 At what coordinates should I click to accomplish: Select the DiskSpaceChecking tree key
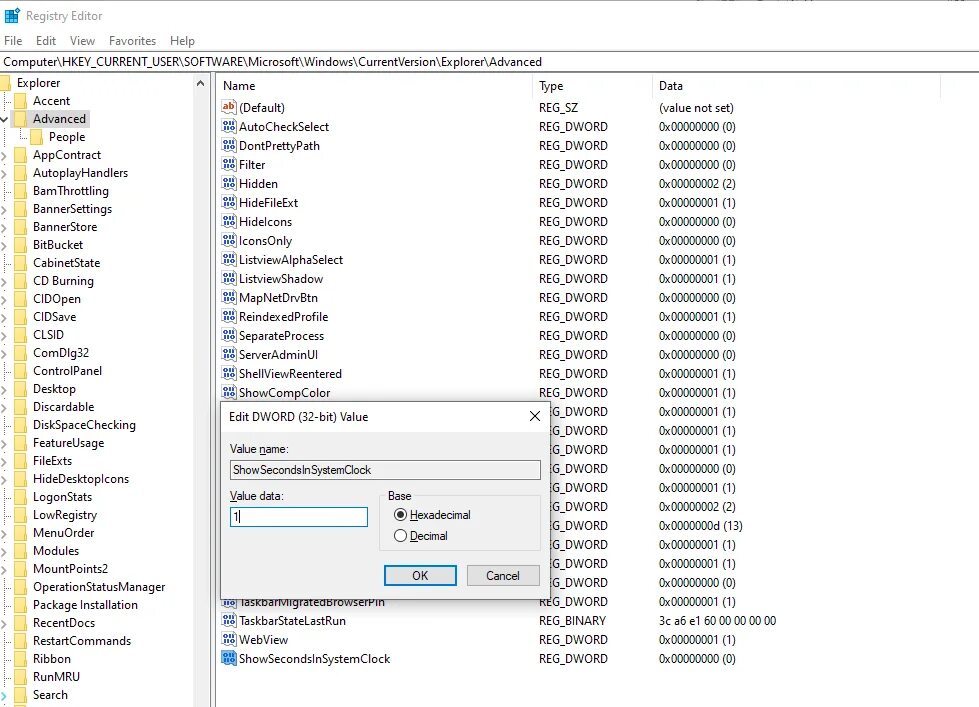tap(84, 425)
